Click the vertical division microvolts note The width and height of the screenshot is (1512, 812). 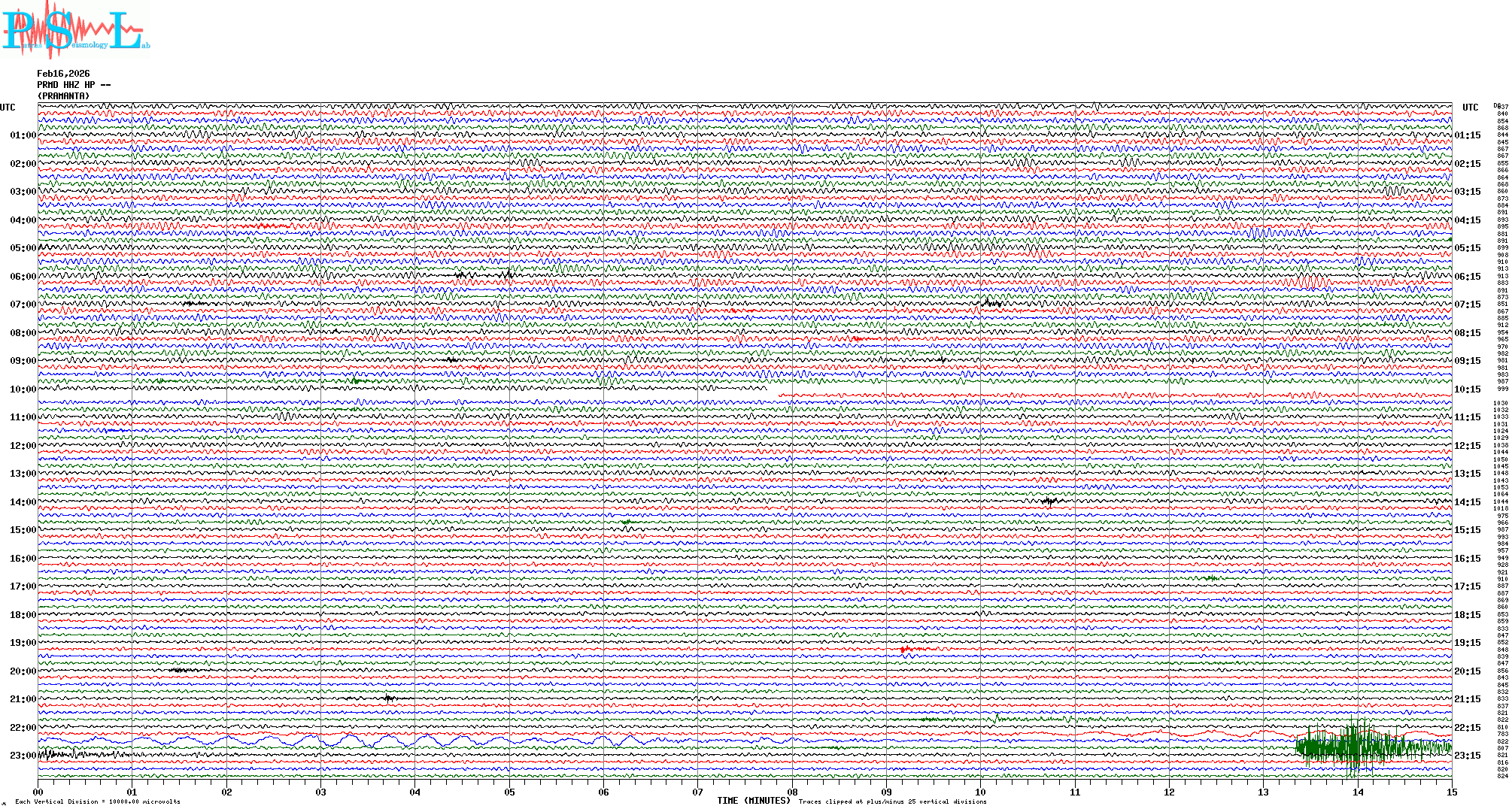tap(98, 801)
